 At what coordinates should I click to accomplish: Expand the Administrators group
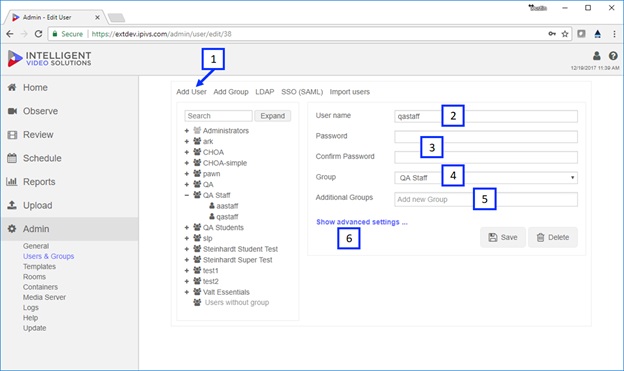pyautogui.click(x=187, y=131)
